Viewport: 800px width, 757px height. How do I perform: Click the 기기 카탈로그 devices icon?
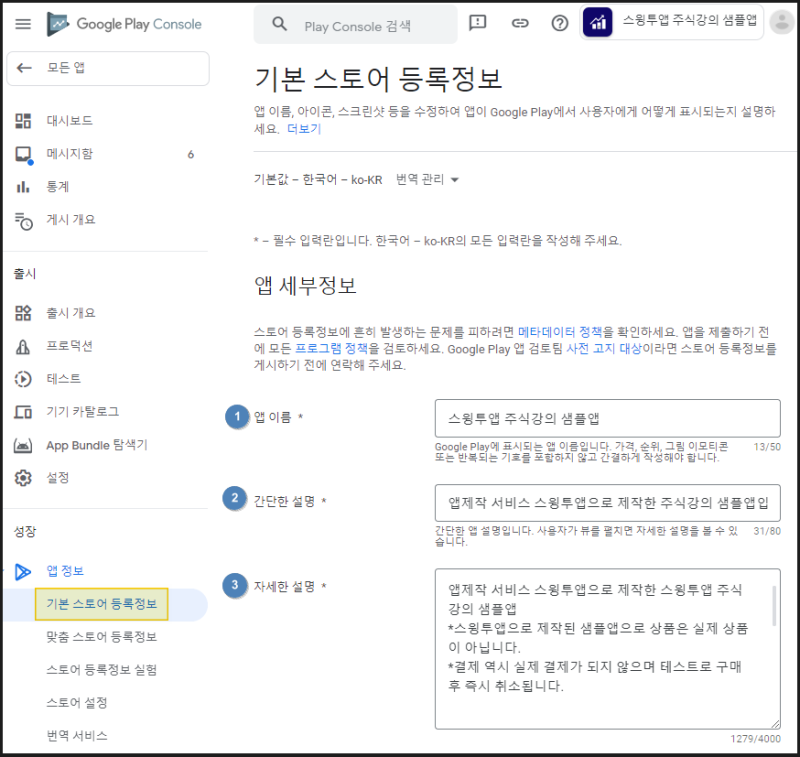coord(23,412)
